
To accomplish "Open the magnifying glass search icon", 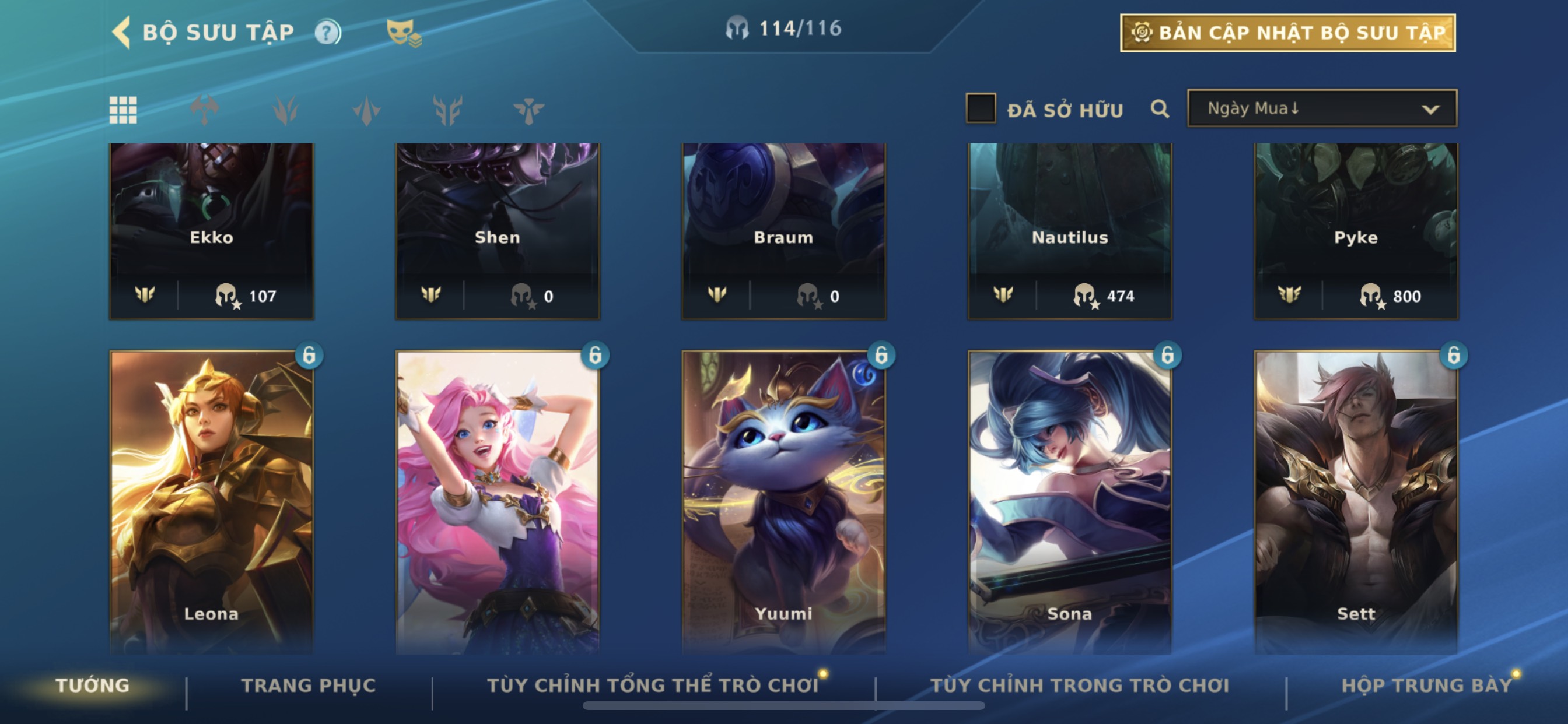I will tap(1160, 109).
